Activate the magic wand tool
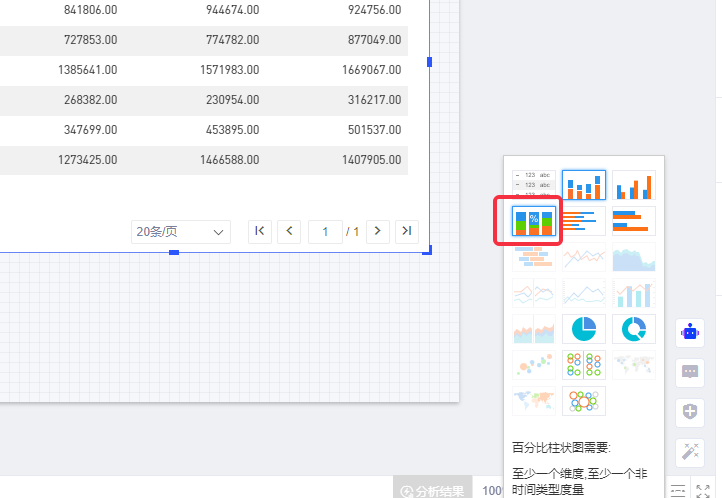 [690, 451]
